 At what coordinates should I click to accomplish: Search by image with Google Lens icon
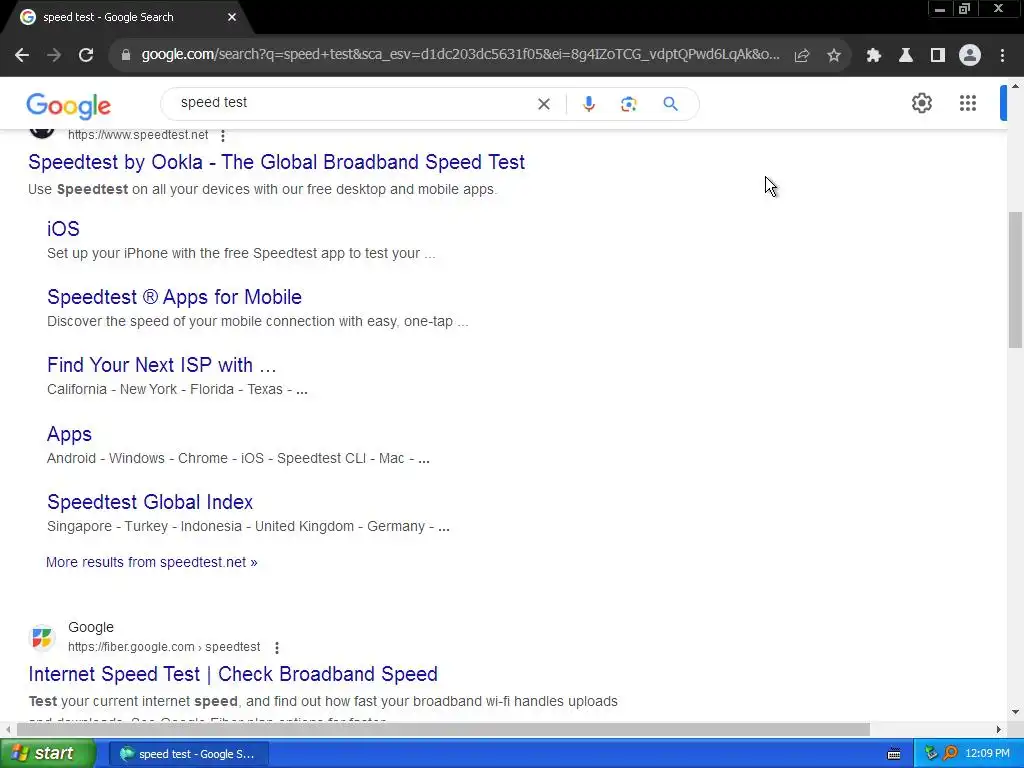(628, 104)
